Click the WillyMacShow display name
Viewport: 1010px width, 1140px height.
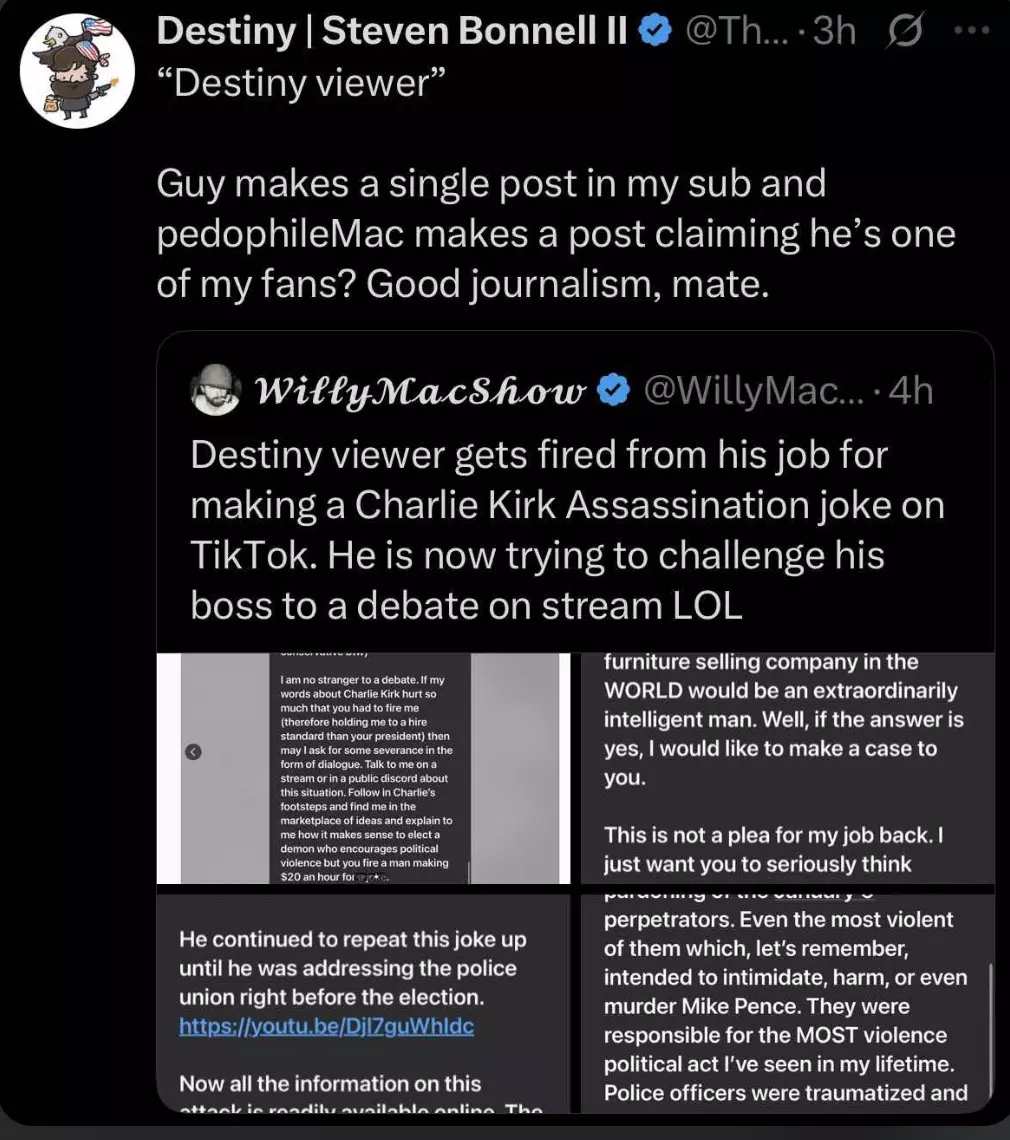[x=421, y=391]
